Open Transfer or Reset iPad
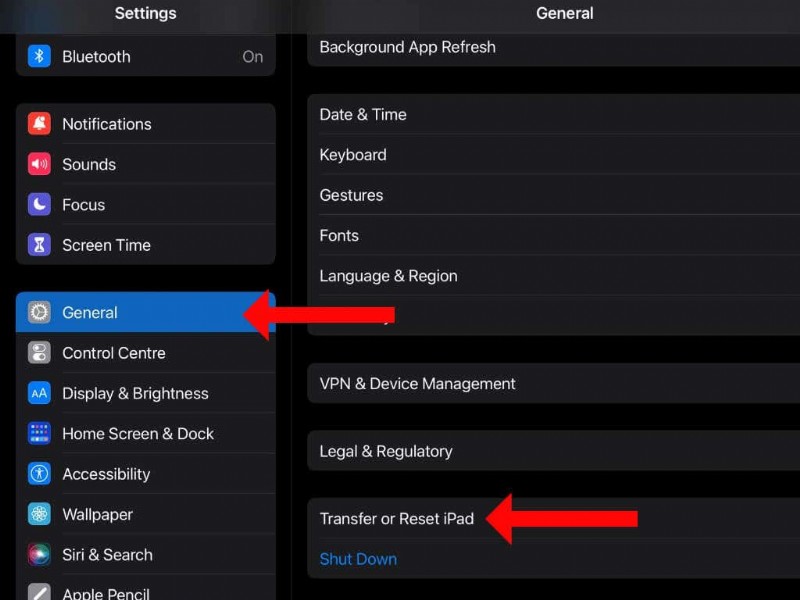800x600 pixels. (398, 518)
